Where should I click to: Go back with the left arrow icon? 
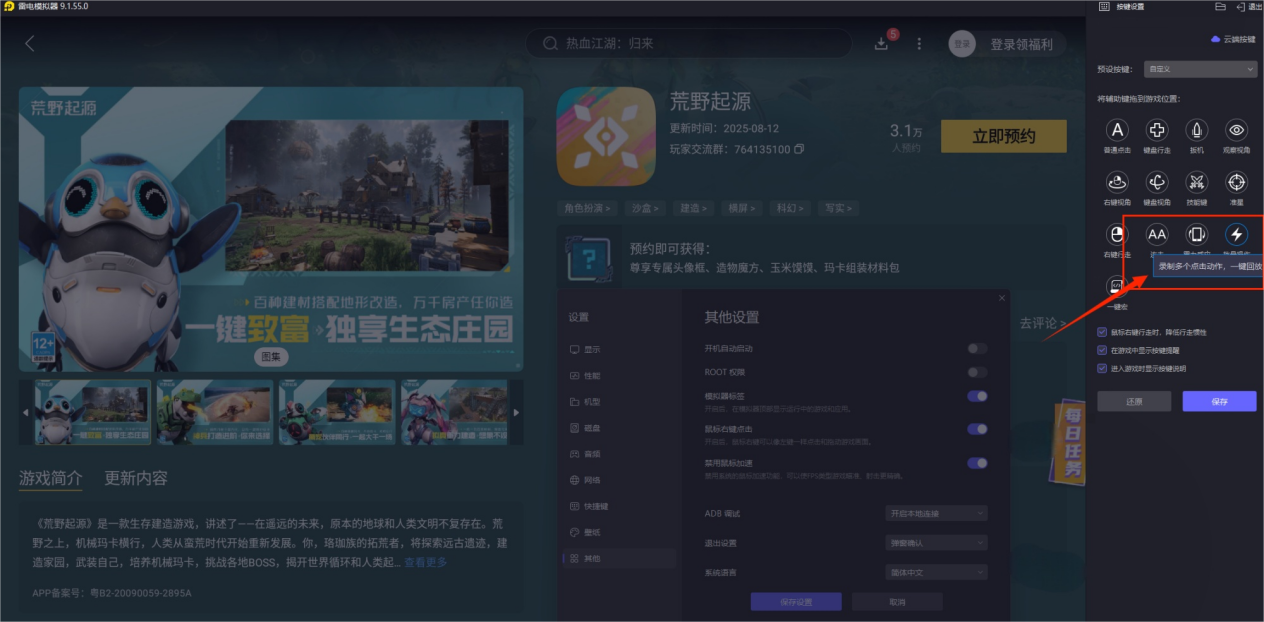tap(30, 43)
